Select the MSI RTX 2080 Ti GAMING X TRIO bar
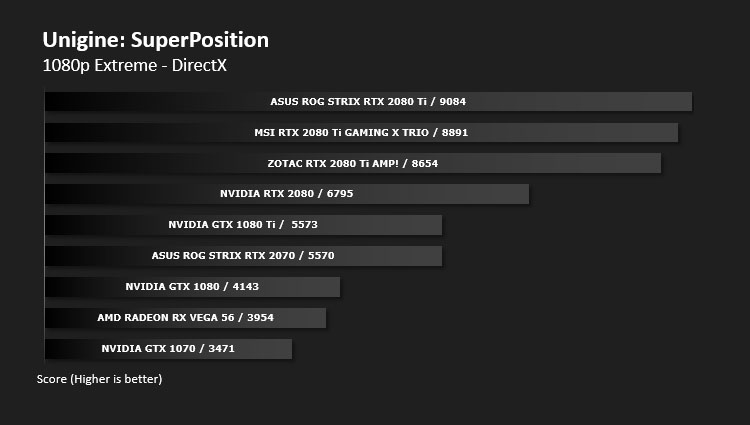The height and width of the screenshot is (425, 750). pos(361,132)
